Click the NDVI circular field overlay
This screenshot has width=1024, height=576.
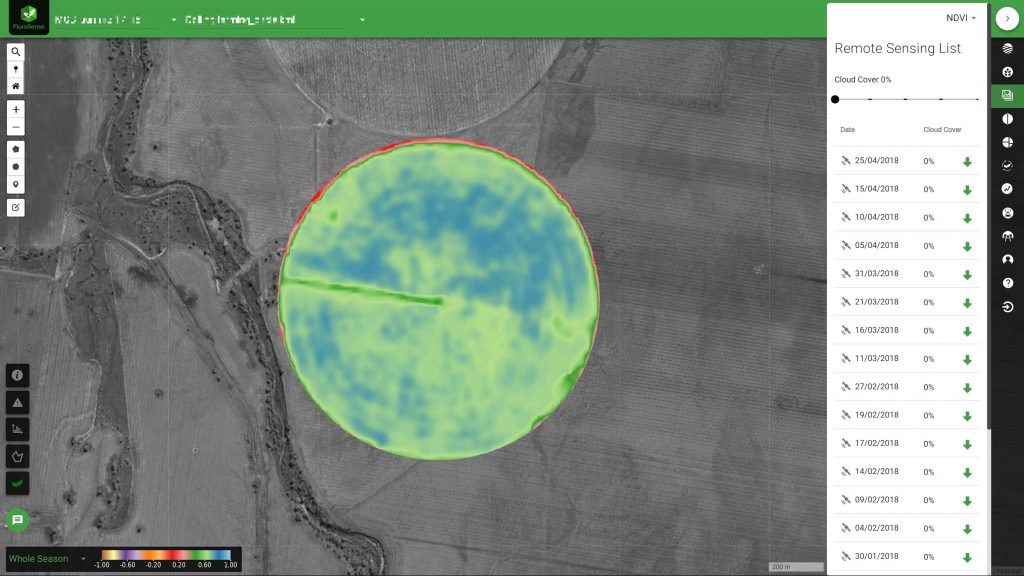click(438, 299)
